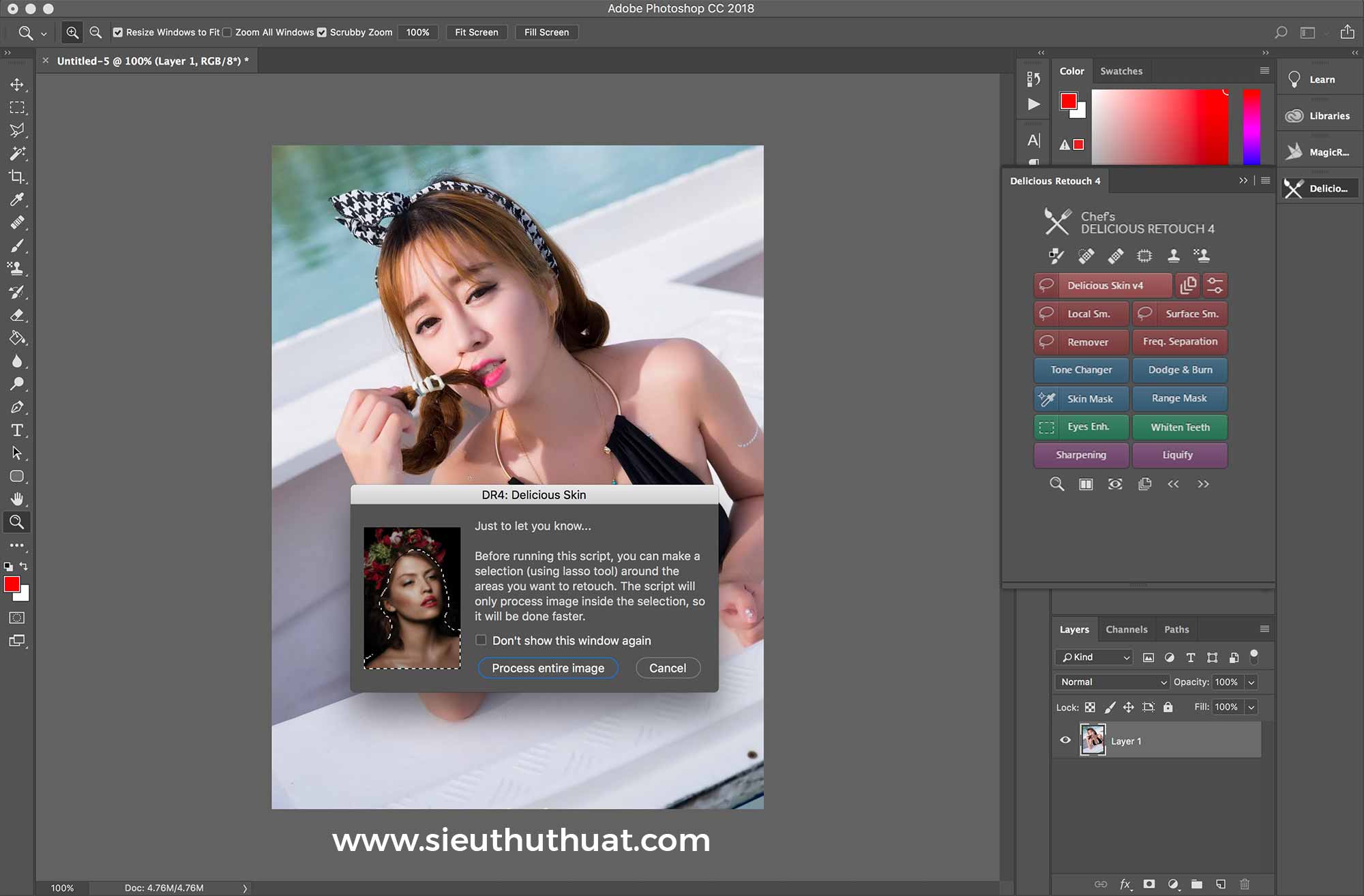Click the Delete layer trash icon
1364x896 pixels.
pos(1245,884)
